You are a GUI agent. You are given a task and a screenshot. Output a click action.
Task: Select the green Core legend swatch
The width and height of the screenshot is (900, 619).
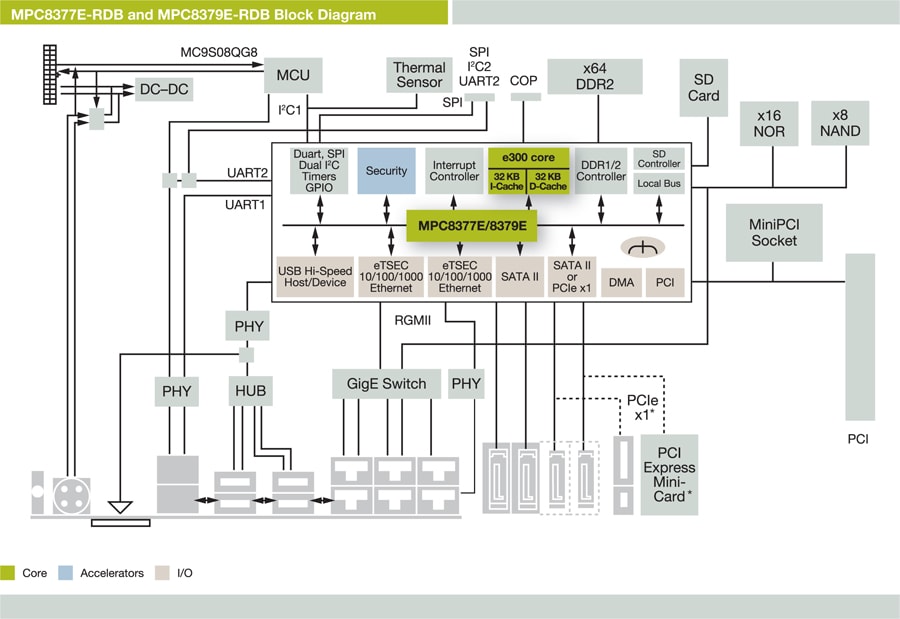pyautogui.click(x=8, y=573)
